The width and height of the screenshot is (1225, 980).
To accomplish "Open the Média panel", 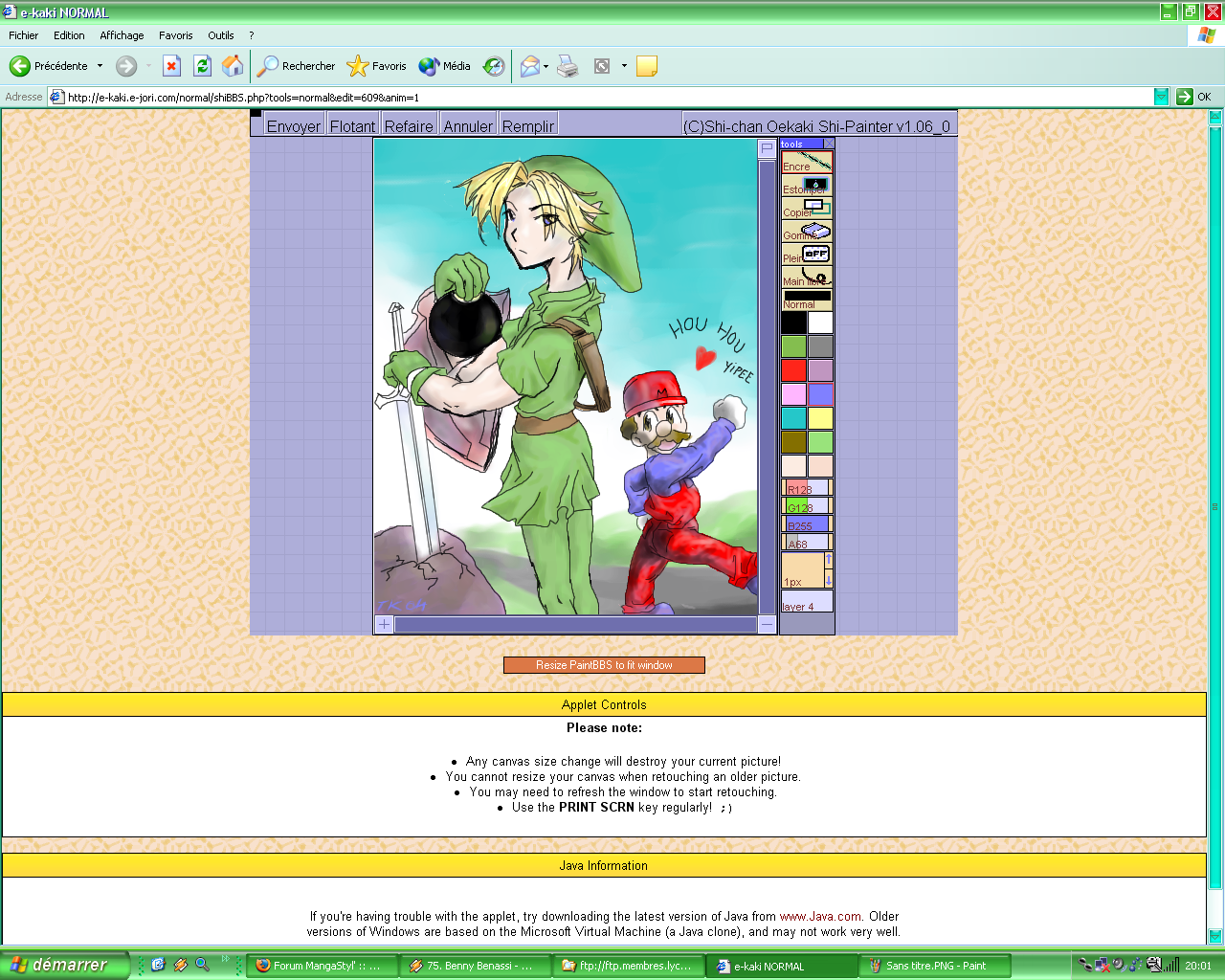I will 445,66.
